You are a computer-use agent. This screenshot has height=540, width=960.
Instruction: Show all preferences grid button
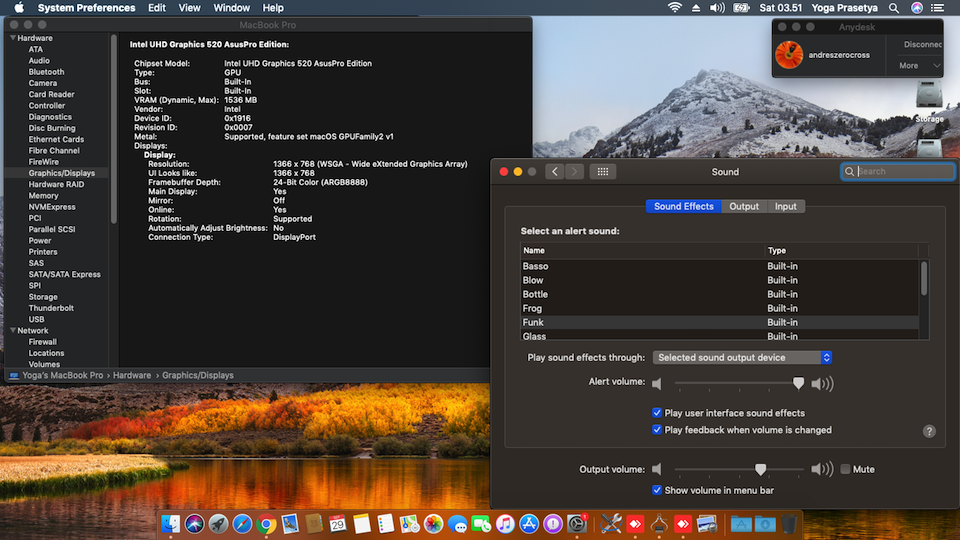click(x=602, y=172)
